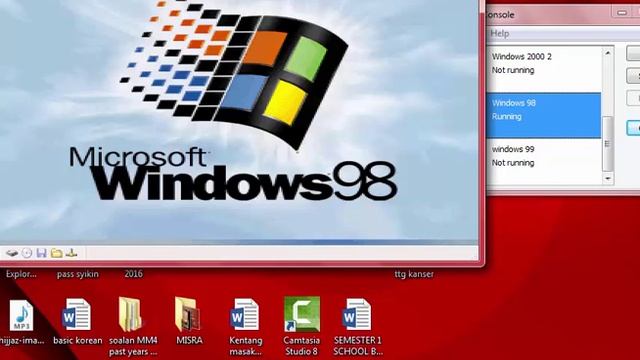Screen dimensions: 640x360
Task: Click the network adapter icon in VM status bar
Action: 72,253
